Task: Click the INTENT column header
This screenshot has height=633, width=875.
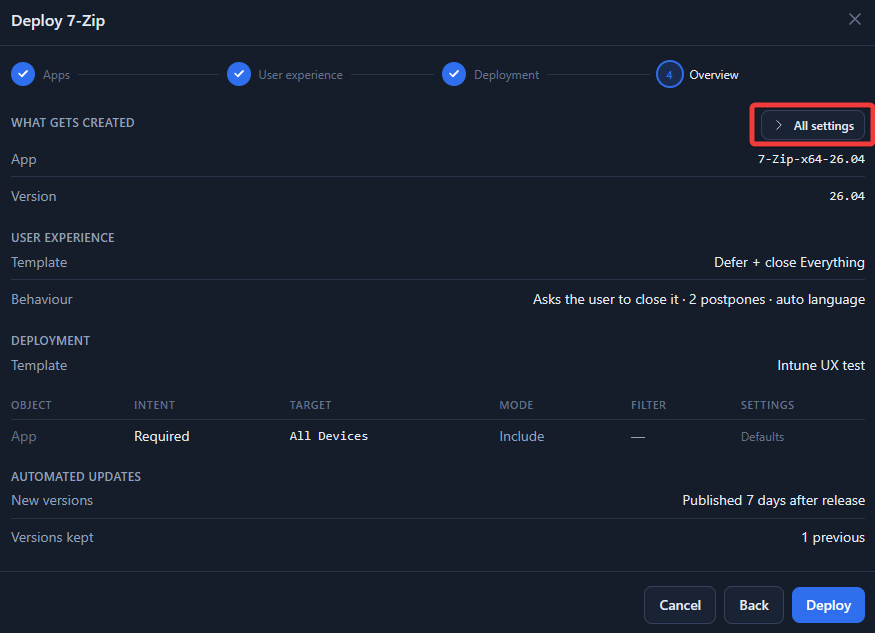Action: [154, 405]
